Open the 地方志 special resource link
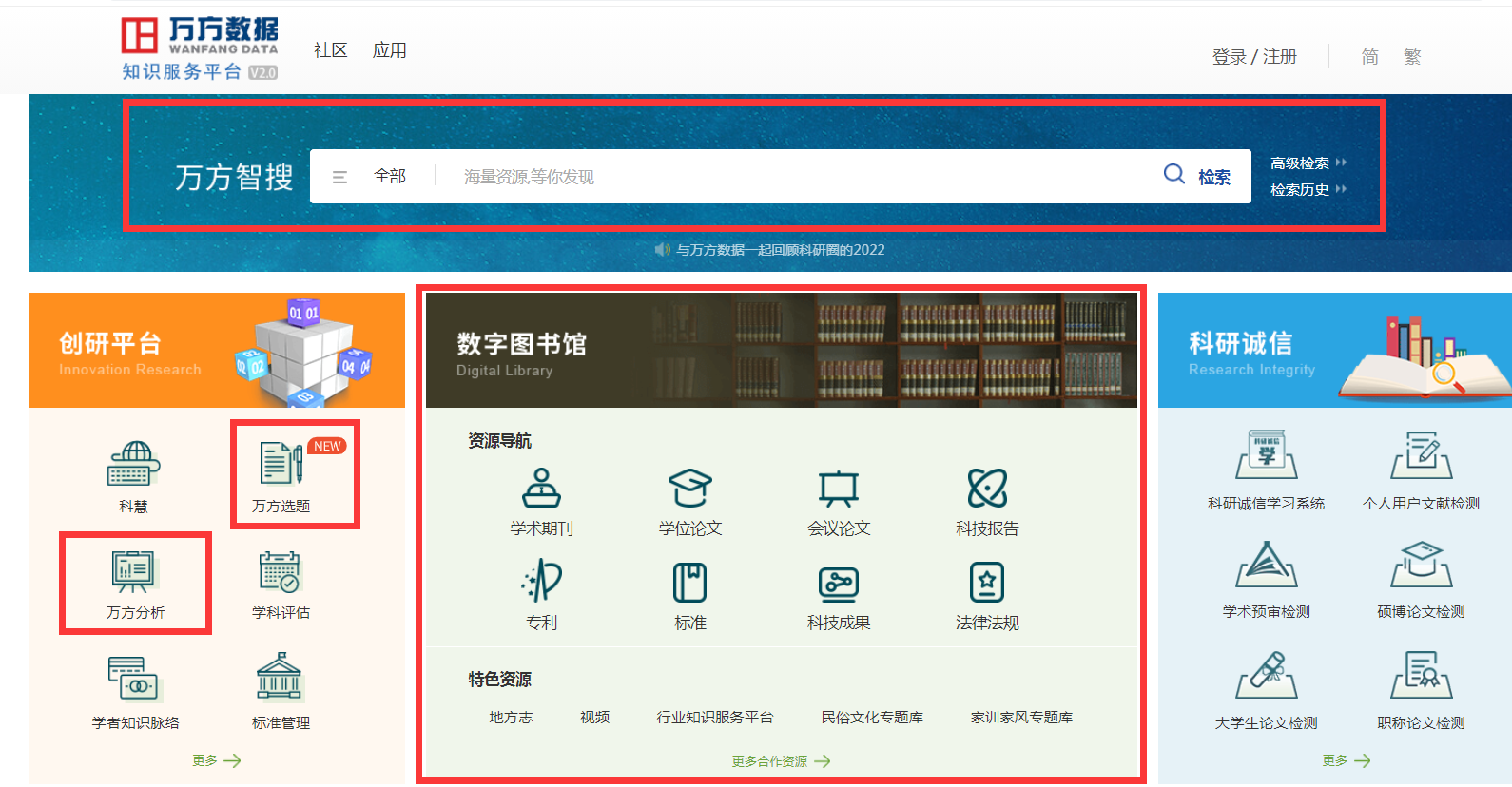1512x787 pixels. tap(511, 718)
